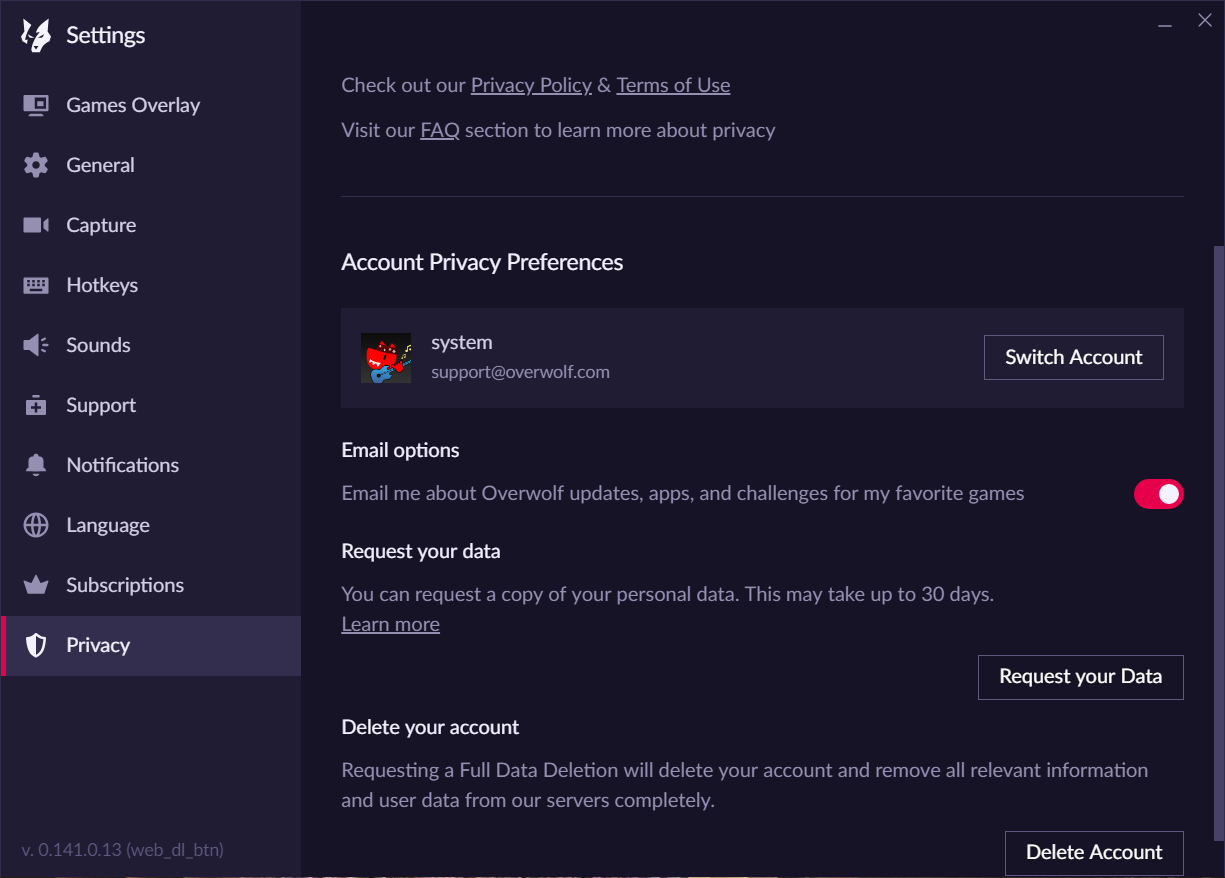Click the Delete Account button
This screenshot has height=878, width=1225.
tap(1094, 852)
